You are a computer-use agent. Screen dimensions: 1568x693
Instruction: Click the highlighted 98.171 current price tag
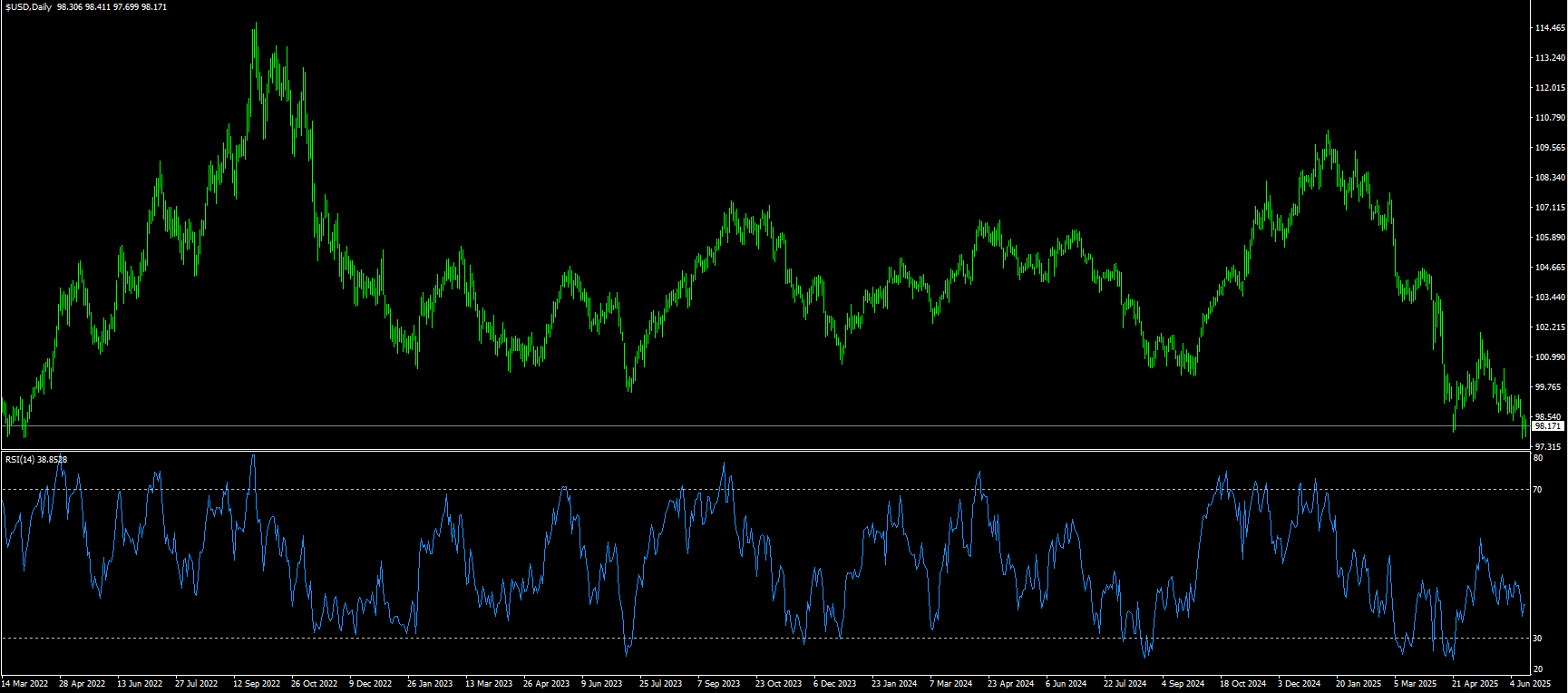pos(1547,426)
